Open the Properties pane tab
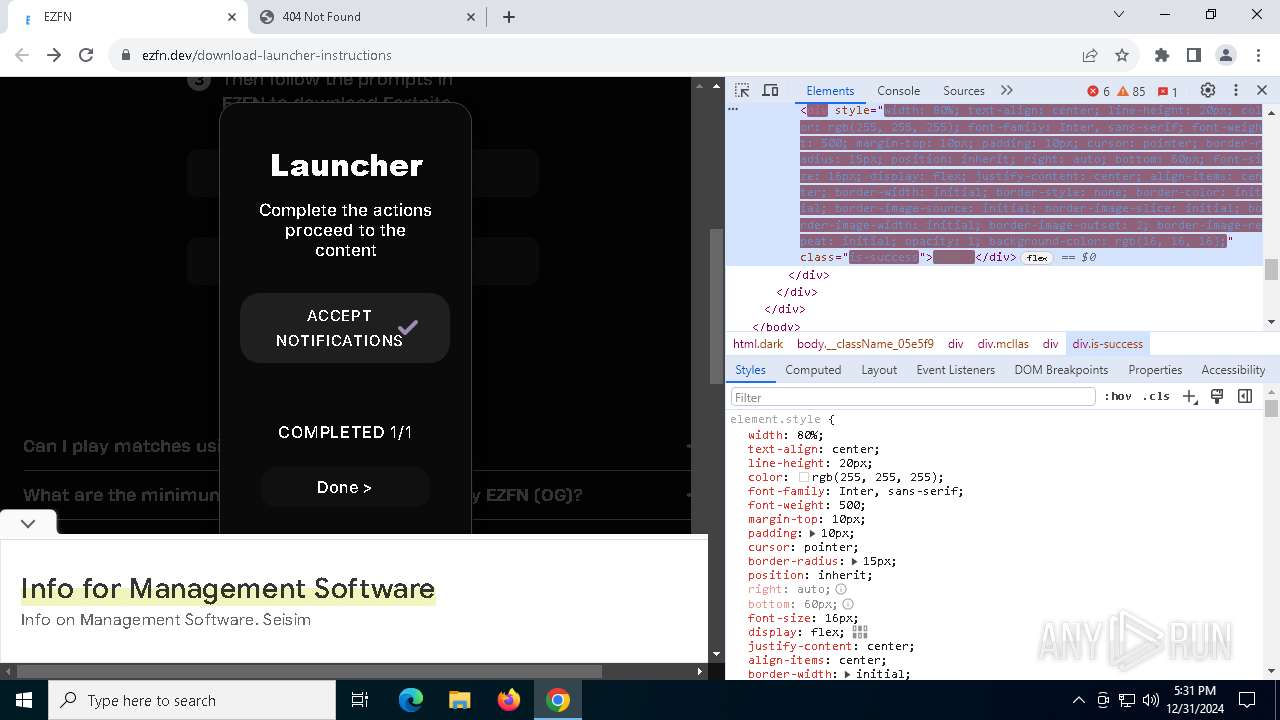The image size is (1280, 720). point(1155,369)
